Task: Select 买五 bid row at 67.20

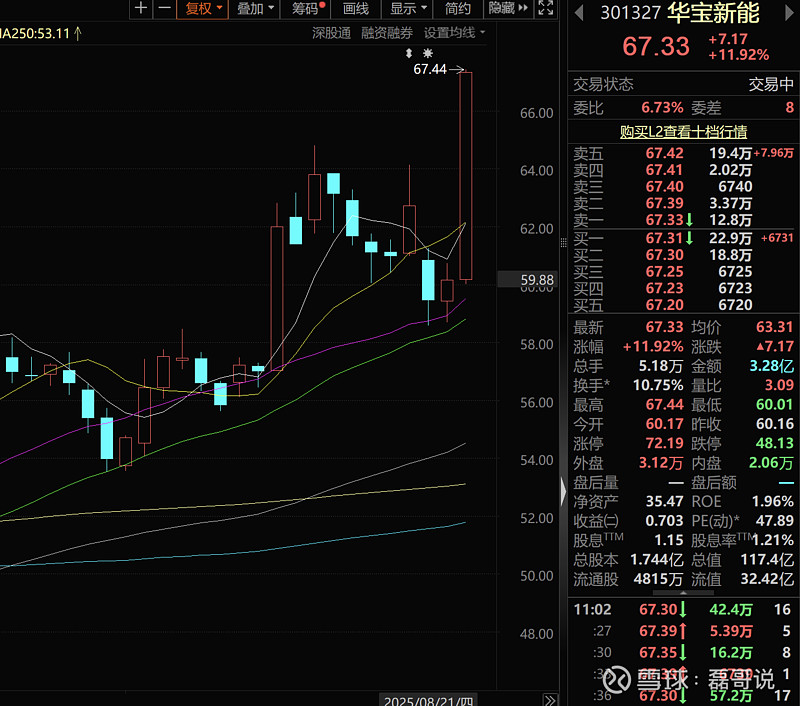Action: tap(683, 305)
